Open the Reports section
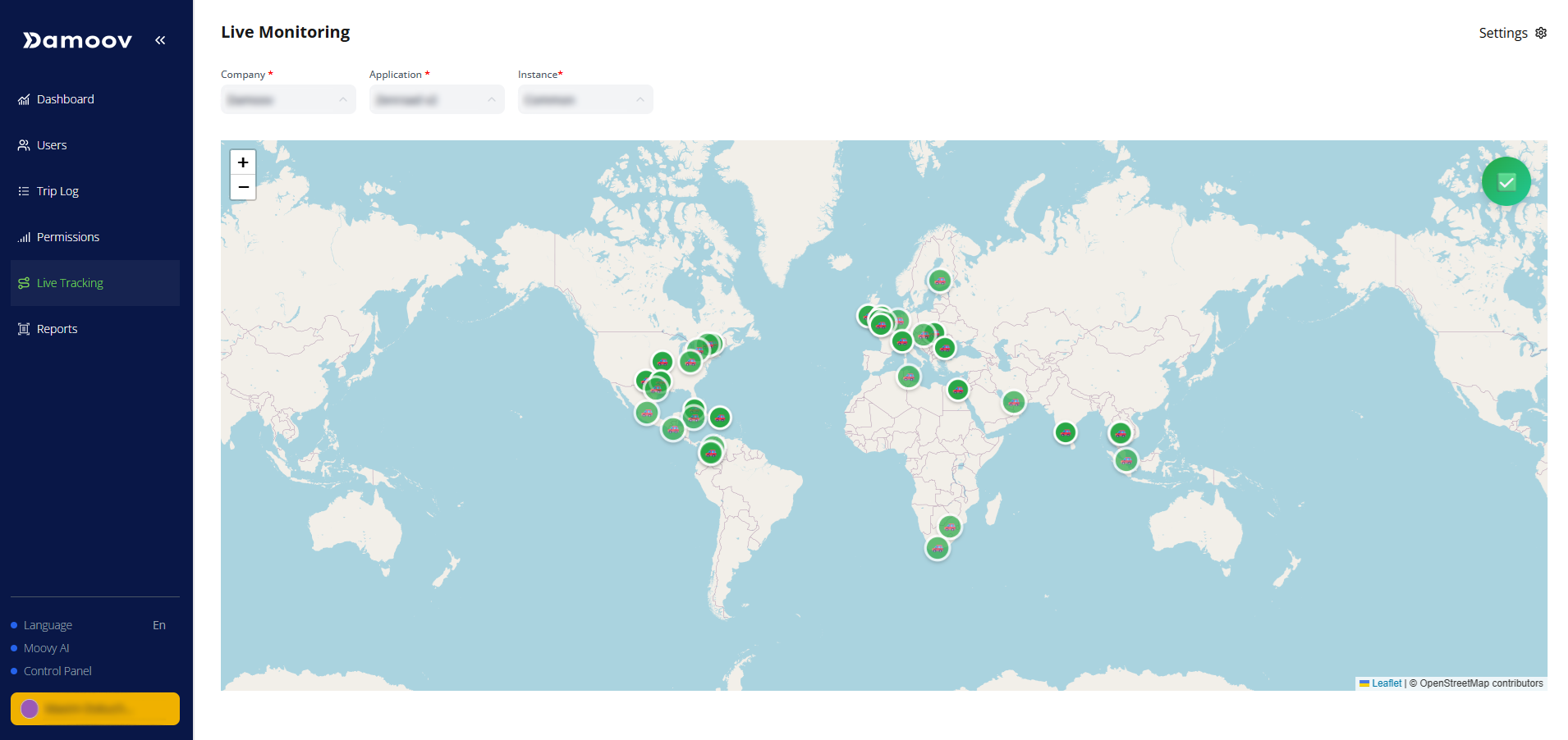The image size is (1568, 740). pos(95,329)
